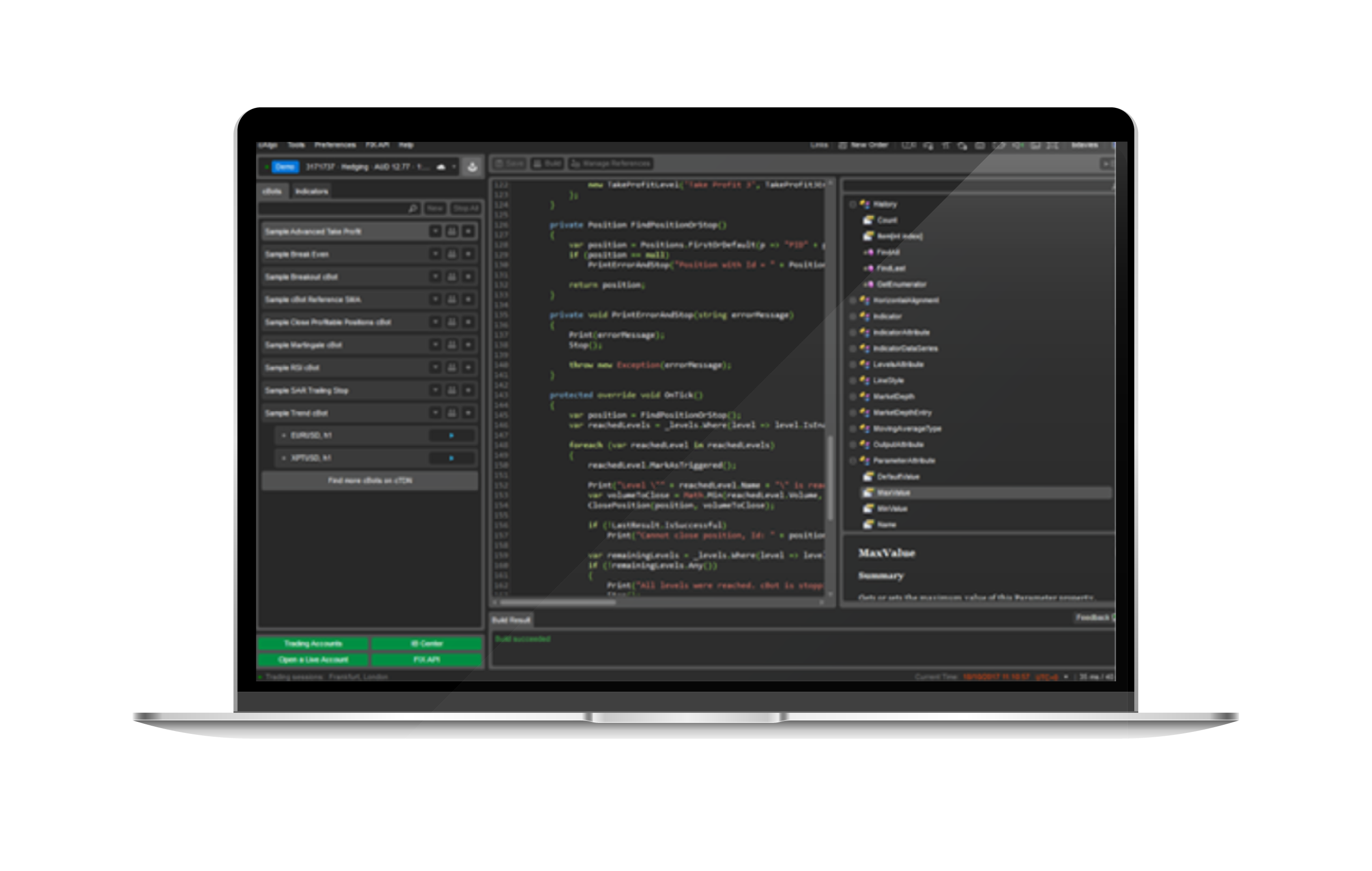Expand the MarketDepth node
The width and height of the screenshot is (1372, 871).
[853, 396]
